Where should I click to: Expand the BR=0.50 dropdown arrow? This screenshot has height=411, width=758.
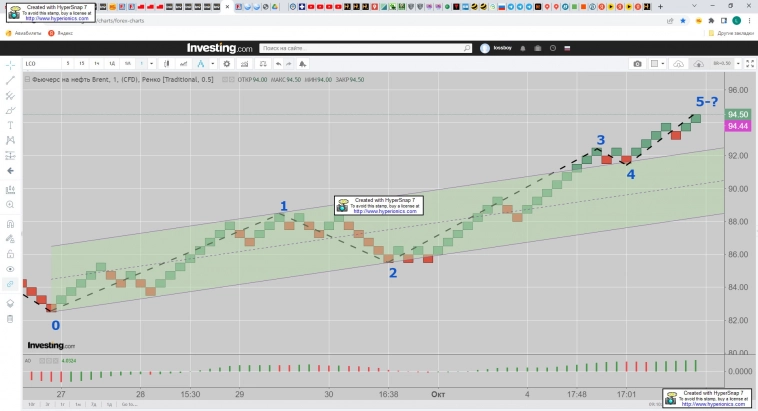tap(738, 64)
